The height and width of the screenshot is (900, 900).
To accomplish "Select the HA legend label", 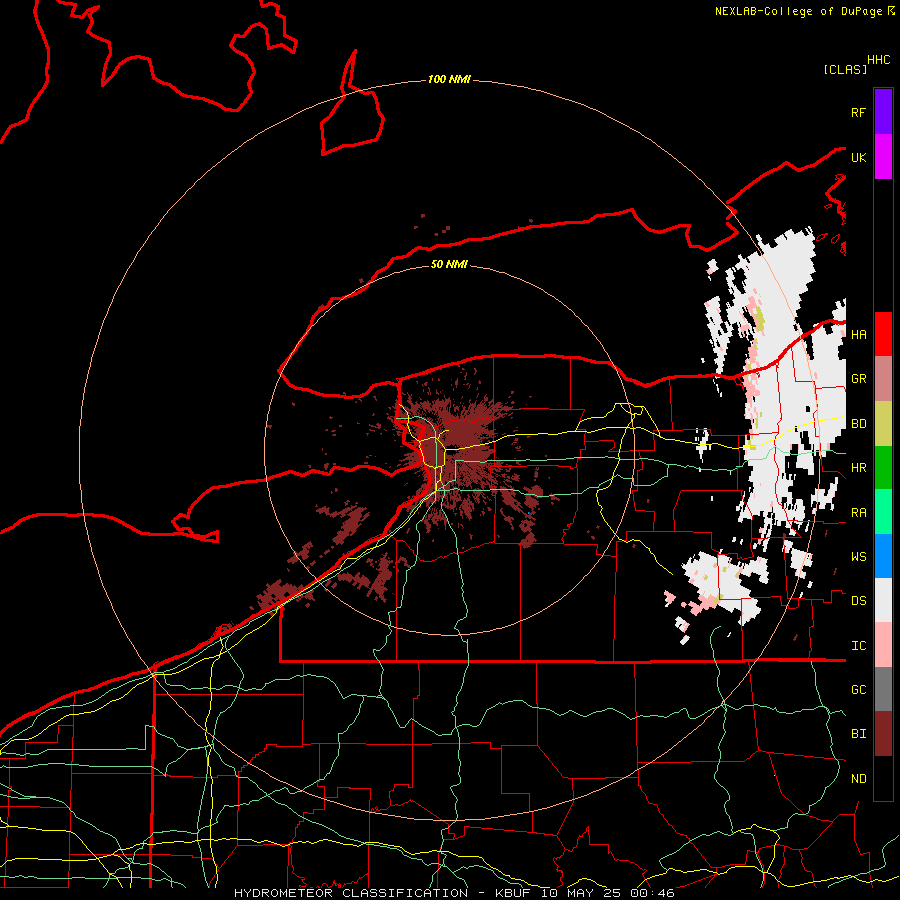I will 859,335.
